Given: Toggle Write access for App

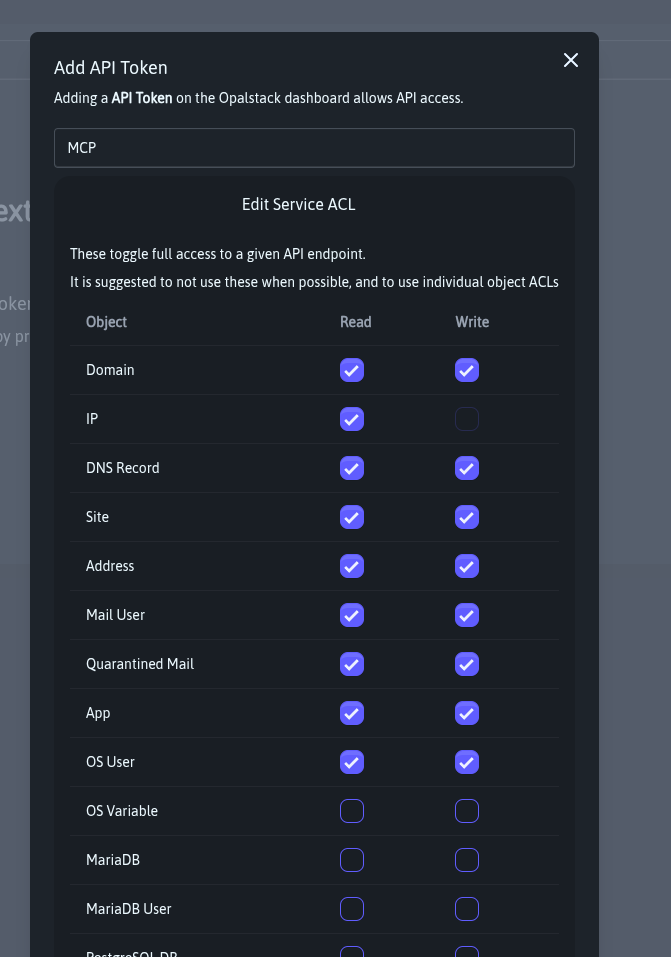Looking at the screenshot, I should tap(467, 713).
